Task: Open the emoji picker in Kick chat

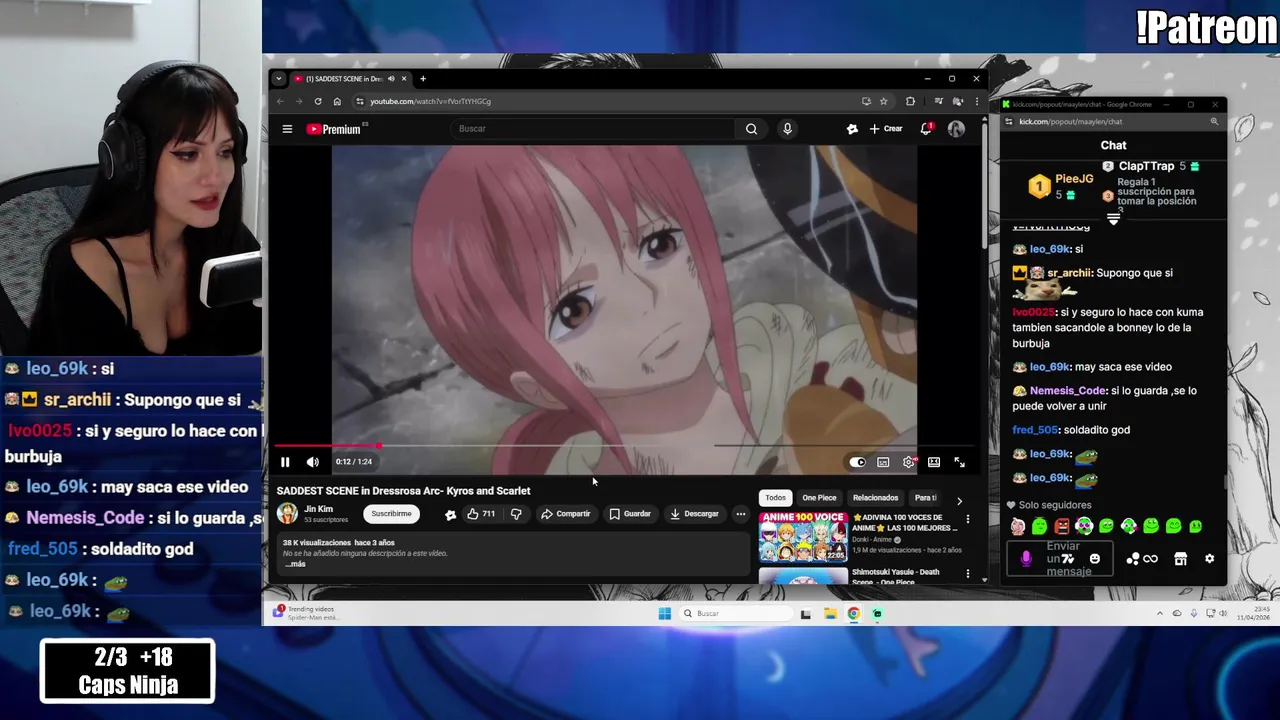Action: coord(1095,559)
